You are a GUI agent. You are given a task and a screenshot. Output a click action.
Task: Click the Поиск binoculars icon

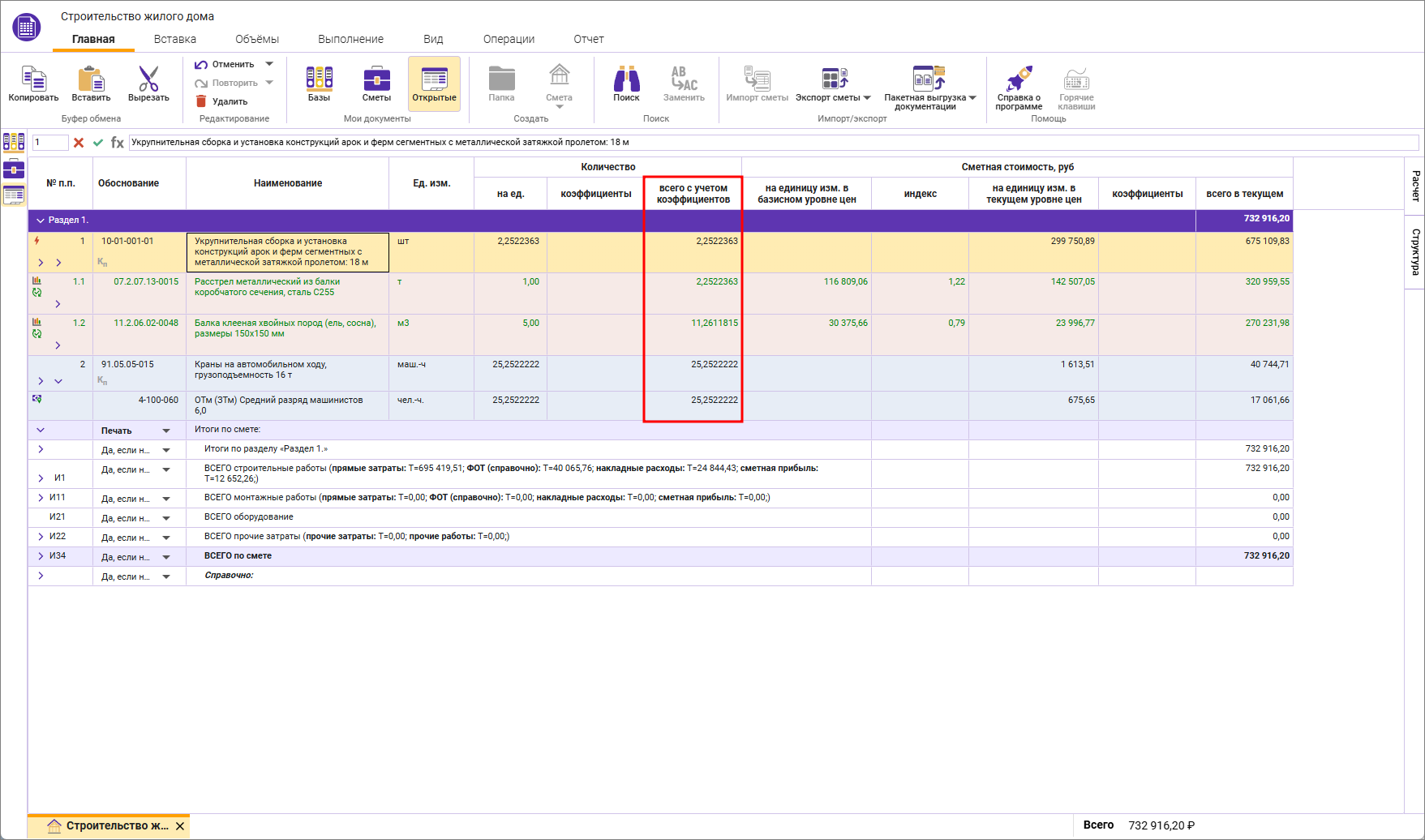pos(626,79)
